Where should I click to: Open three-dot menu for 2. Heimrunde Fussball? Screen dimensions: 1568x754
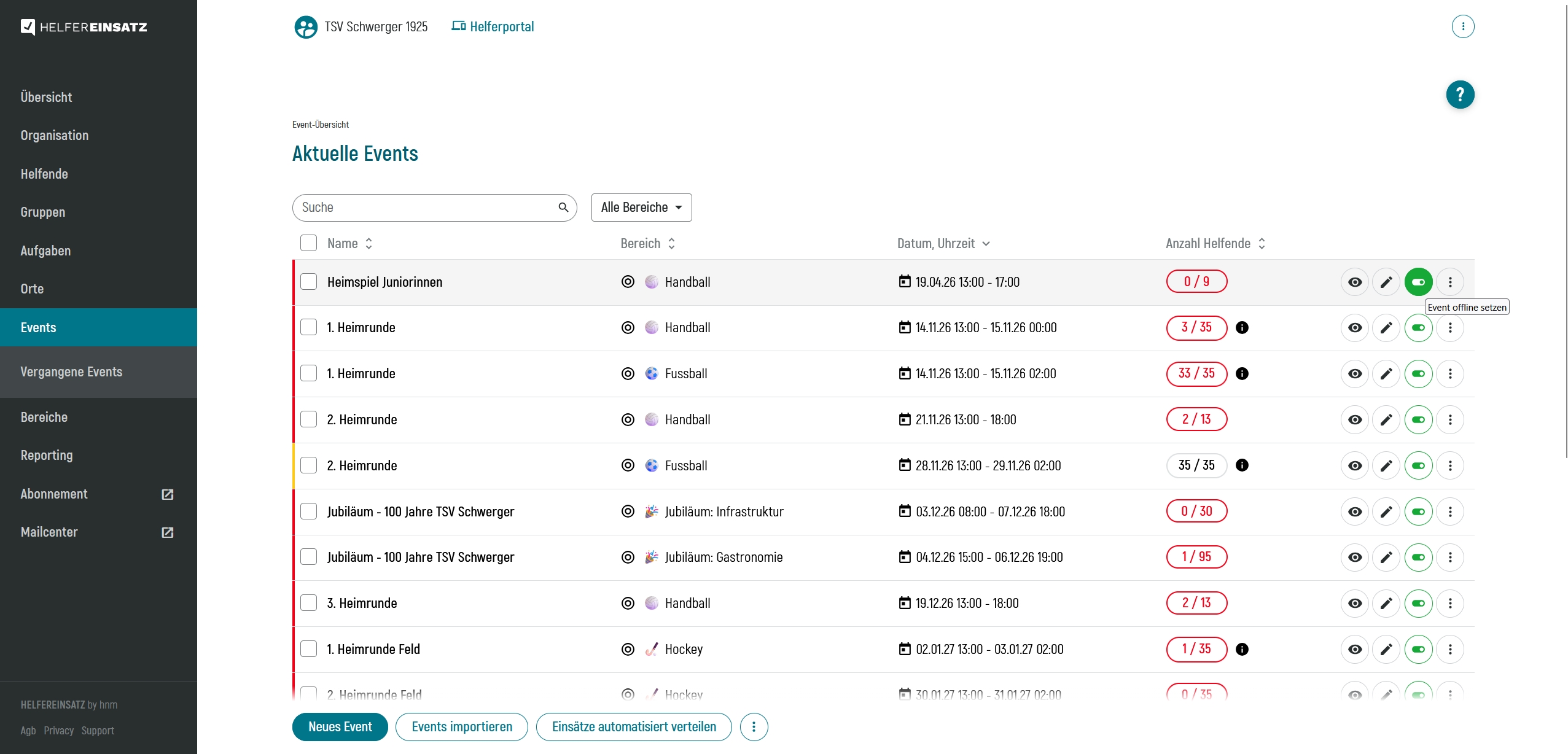pyautogui.click(x=1450, y=465)
